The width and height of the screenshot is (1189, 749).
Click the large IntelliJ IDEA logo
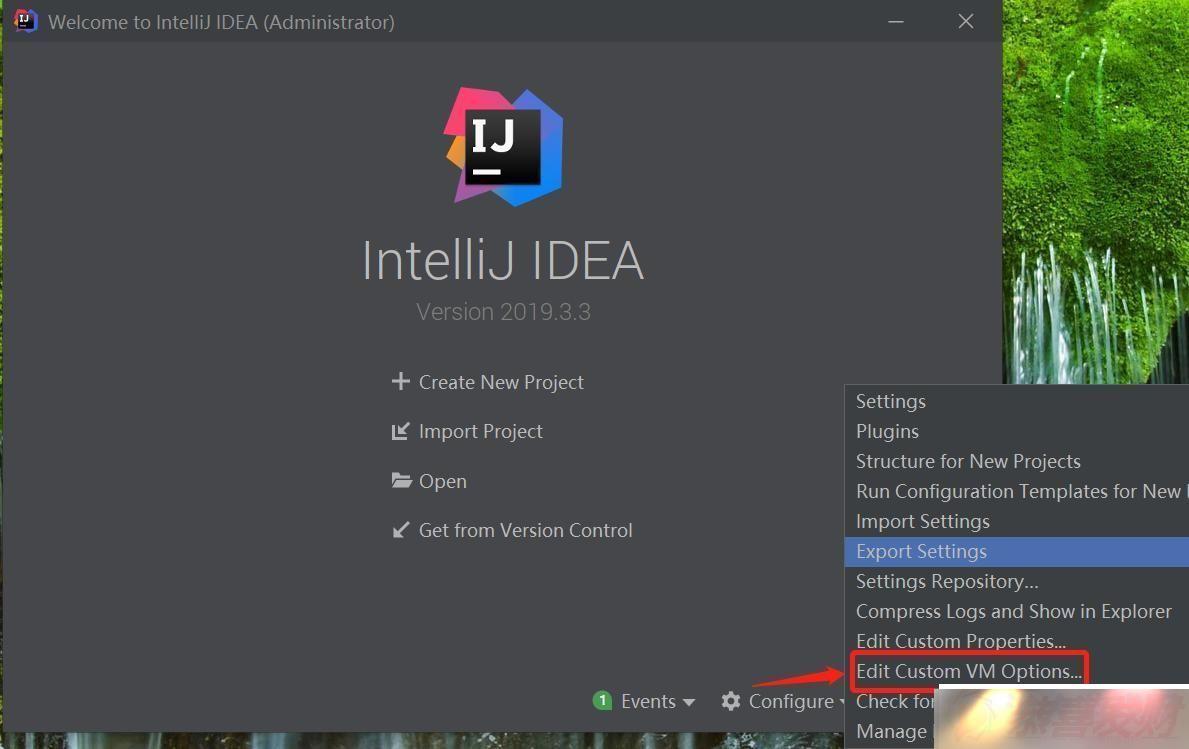coord(504,147)
